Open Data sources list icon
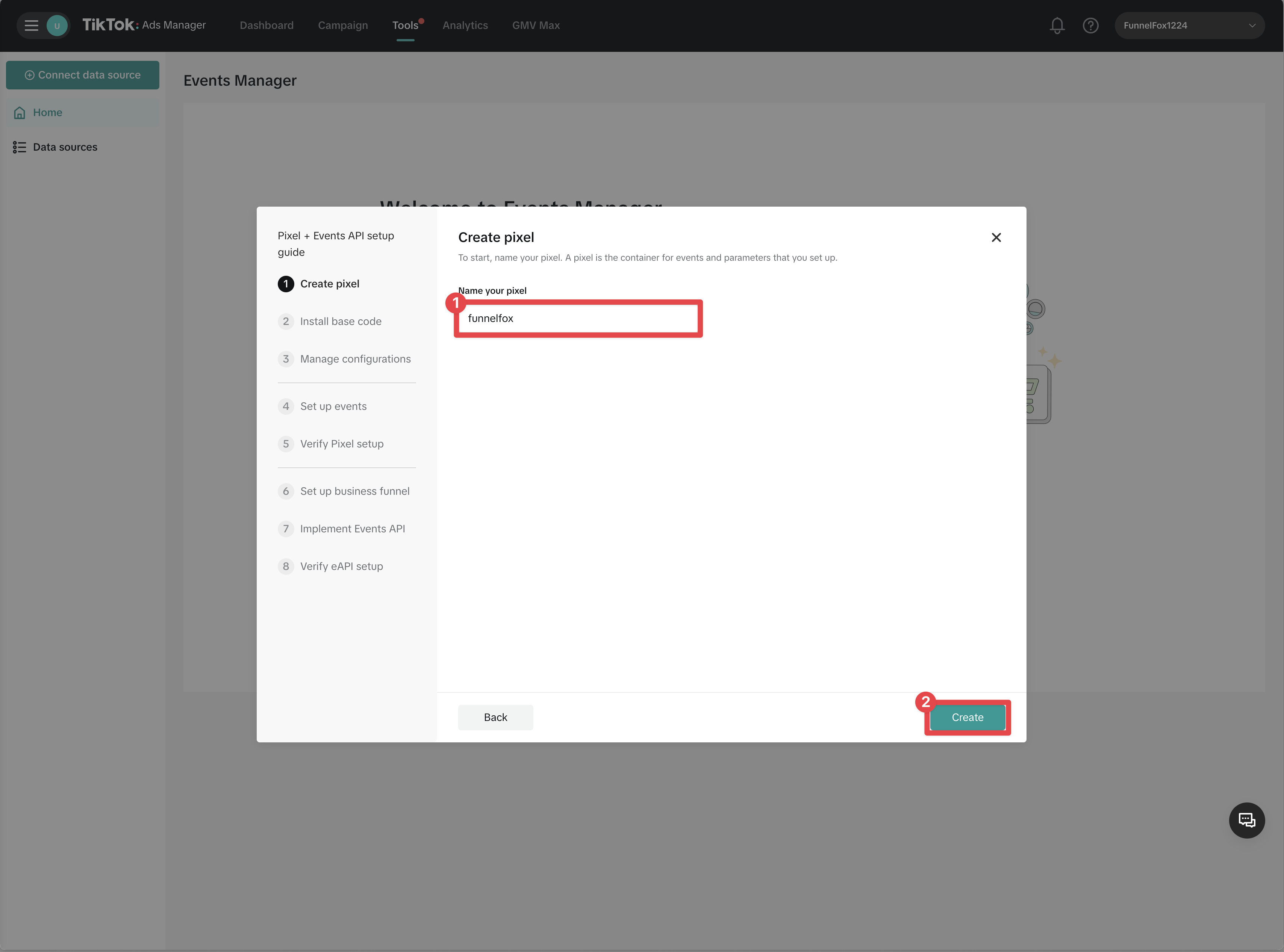1284x952 pixels. 20,148
